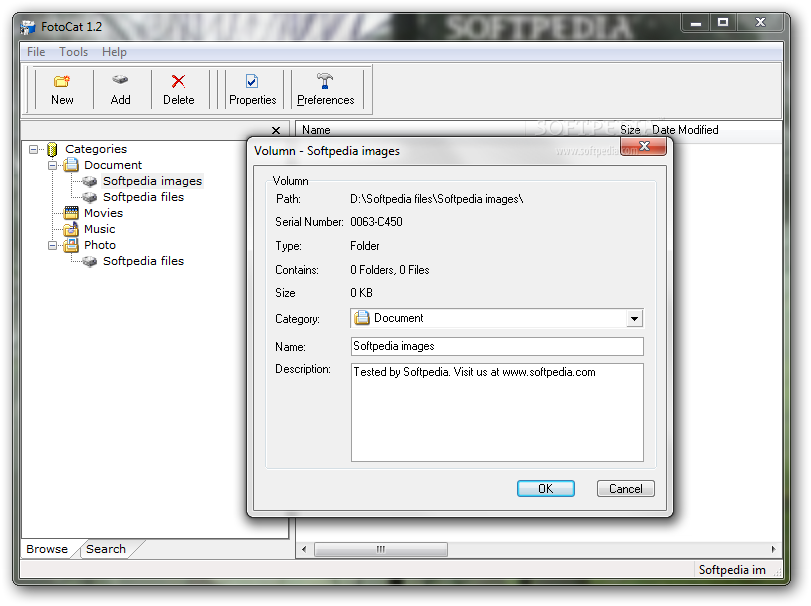
Task: Click the '0 Folders, 0 Files' value
Action: point(389,270)
